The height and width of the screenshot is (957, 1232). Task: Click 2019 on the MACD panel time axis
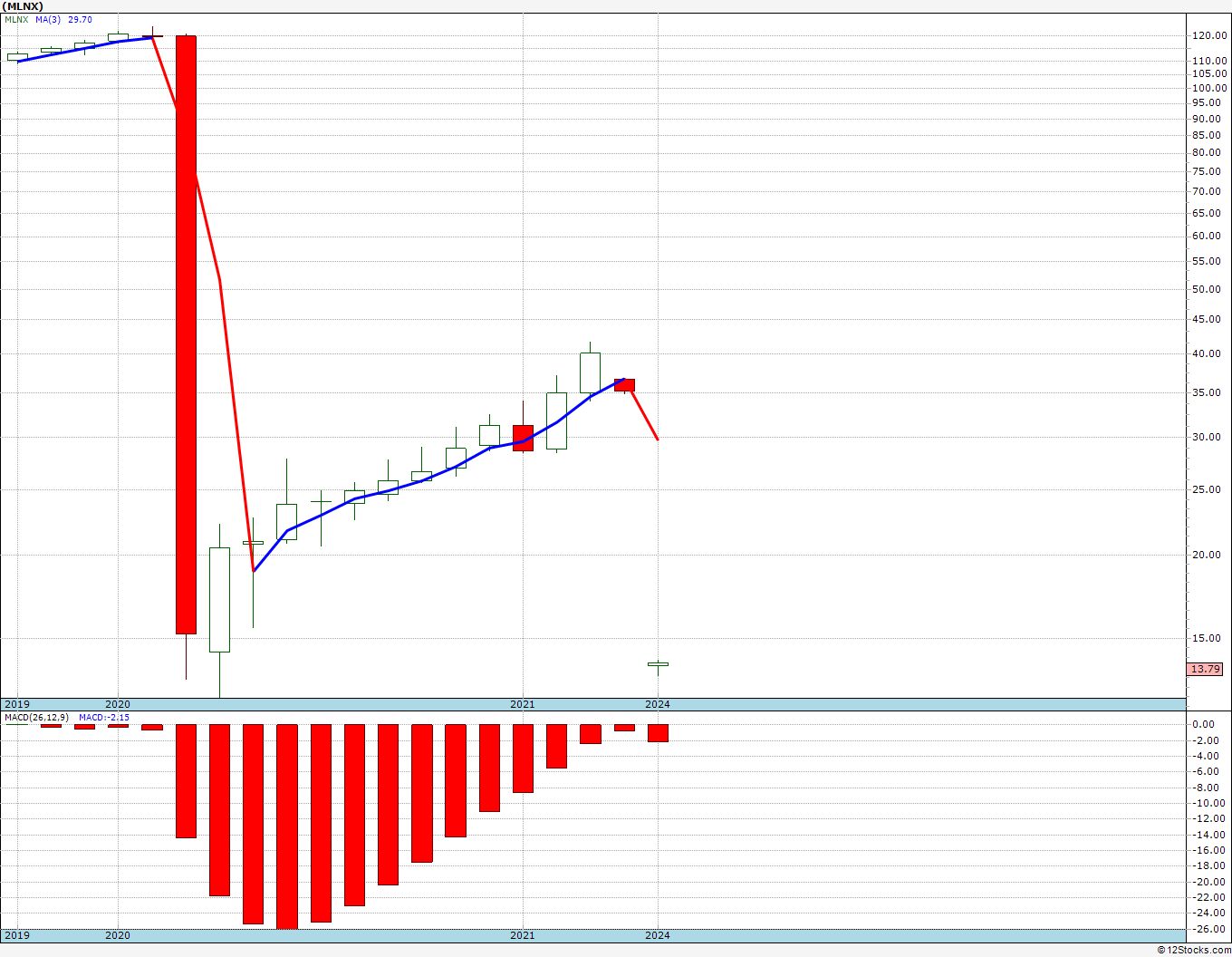point(17,935)
